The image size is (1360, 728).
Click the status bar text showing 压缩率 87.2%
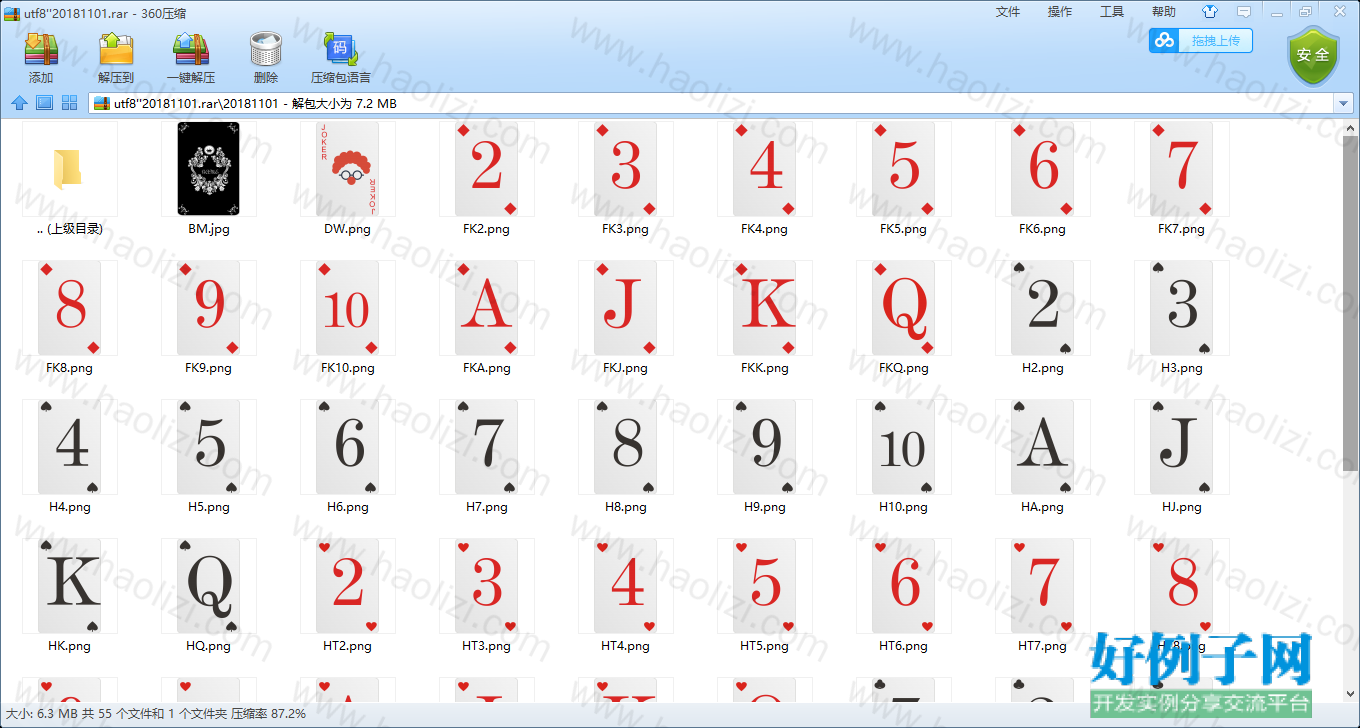pos(268,714)
